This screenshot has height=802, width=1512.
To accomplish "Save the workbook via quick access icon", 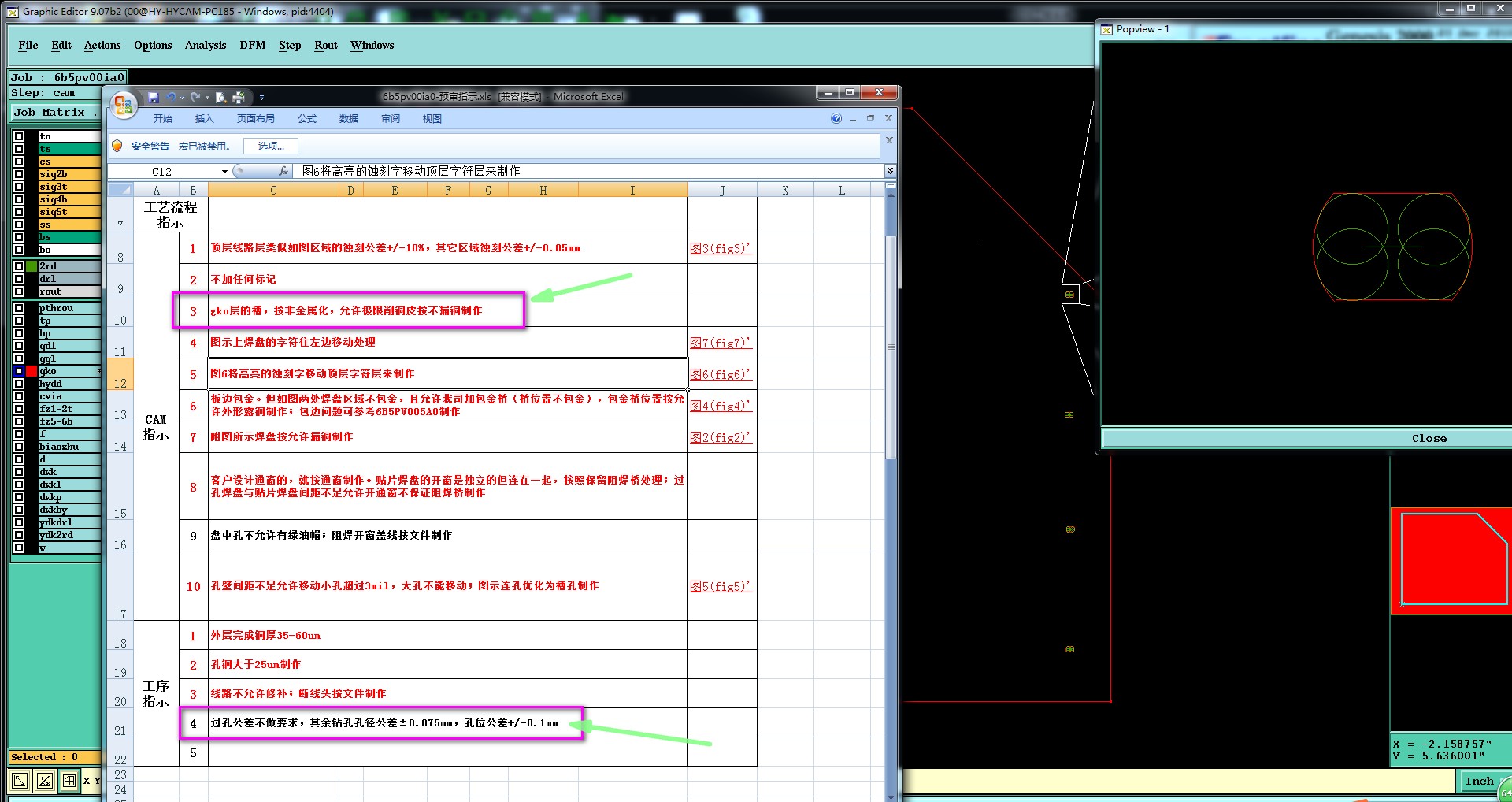I will [x=154, y=97].
